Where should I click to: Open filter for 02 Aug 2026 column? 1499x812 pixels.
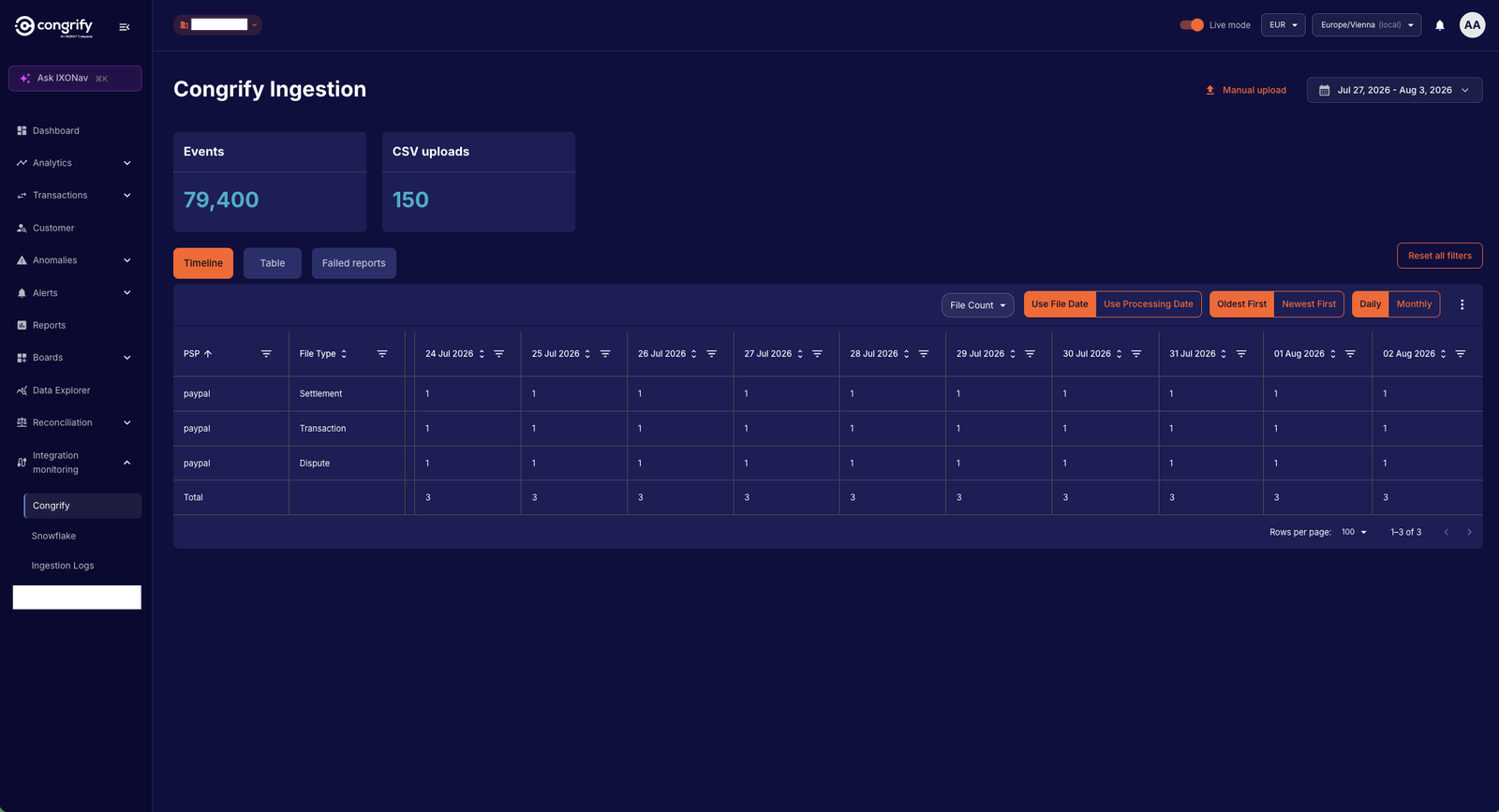tap(1461, 354)
